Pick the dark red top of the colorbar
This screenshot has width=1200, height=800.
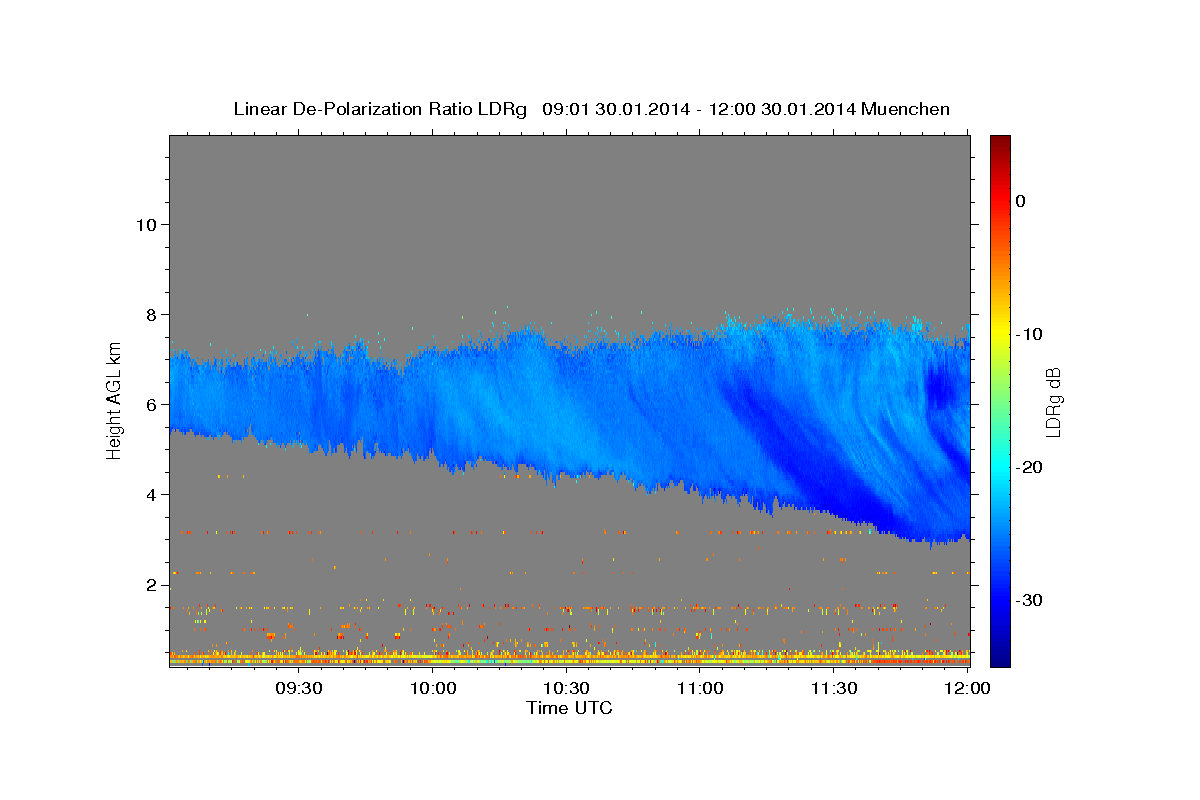click(x=1000, y=142)
